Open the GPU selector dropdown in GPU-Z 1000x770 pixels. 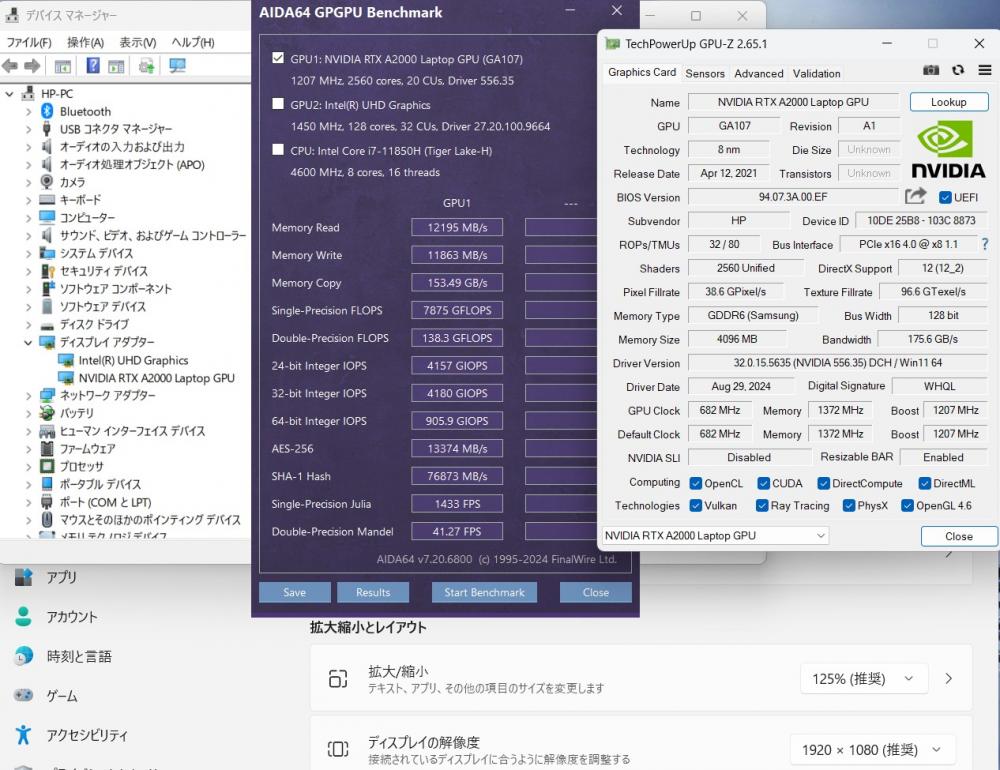(715, 536)
